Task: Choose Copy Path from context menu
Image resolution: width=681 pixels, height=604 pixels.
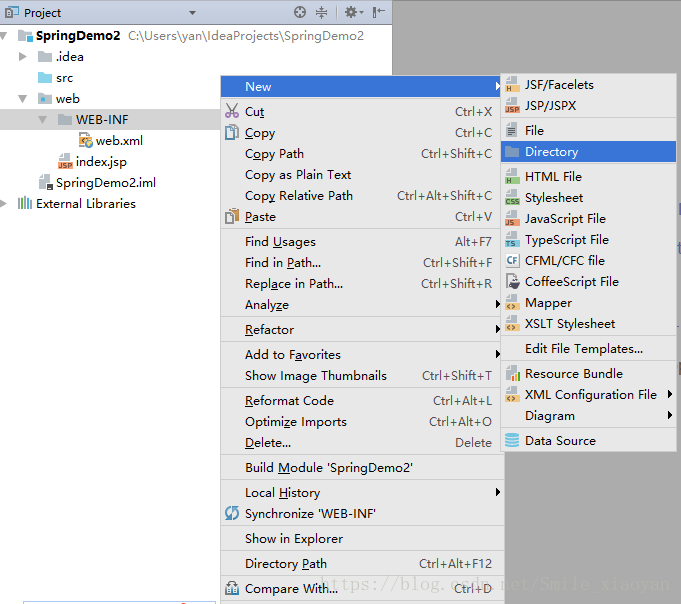Action: click(x=363, y=153)
